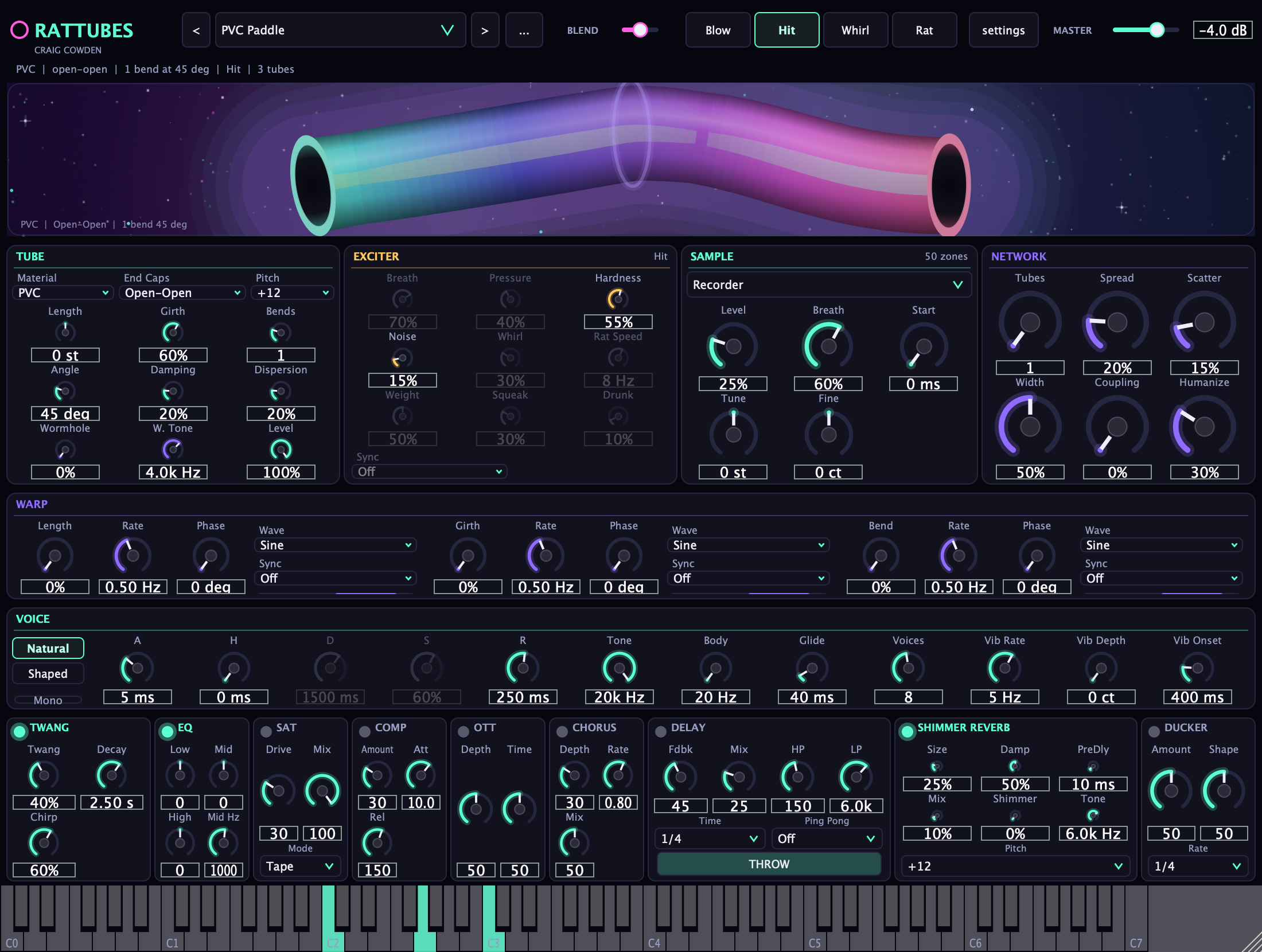
Task: Go to next preset arrow
Action: click(x=485, y=30)
